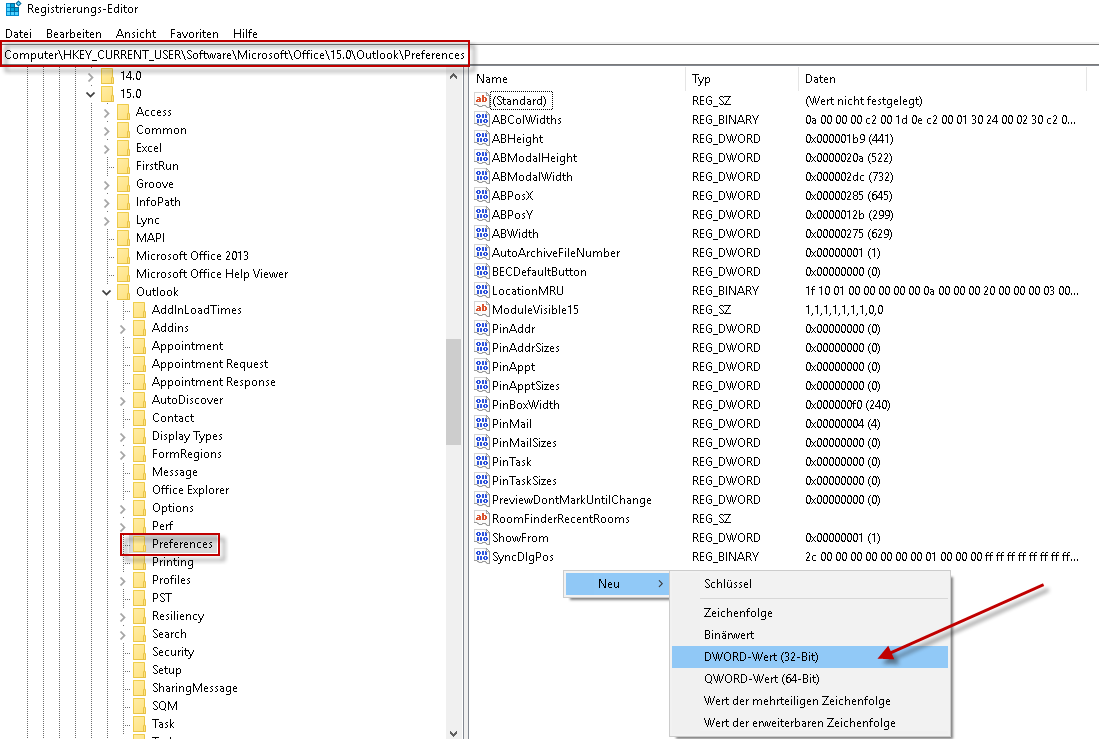Click the ShowFrom value icon

pos(482,537)
